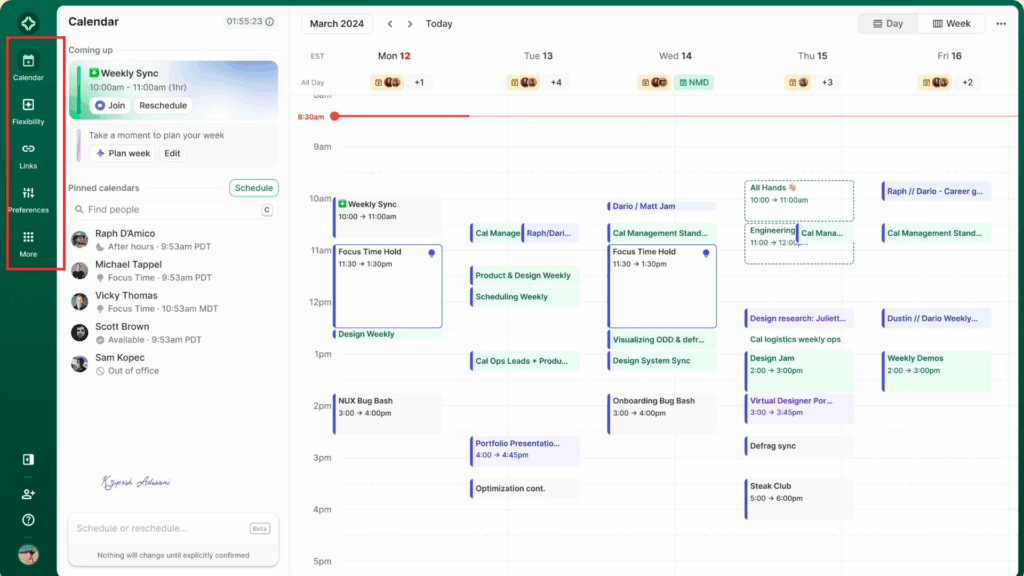Click the Find people search field
This screenshot has width=1024, height=576.
coord(170,210)
